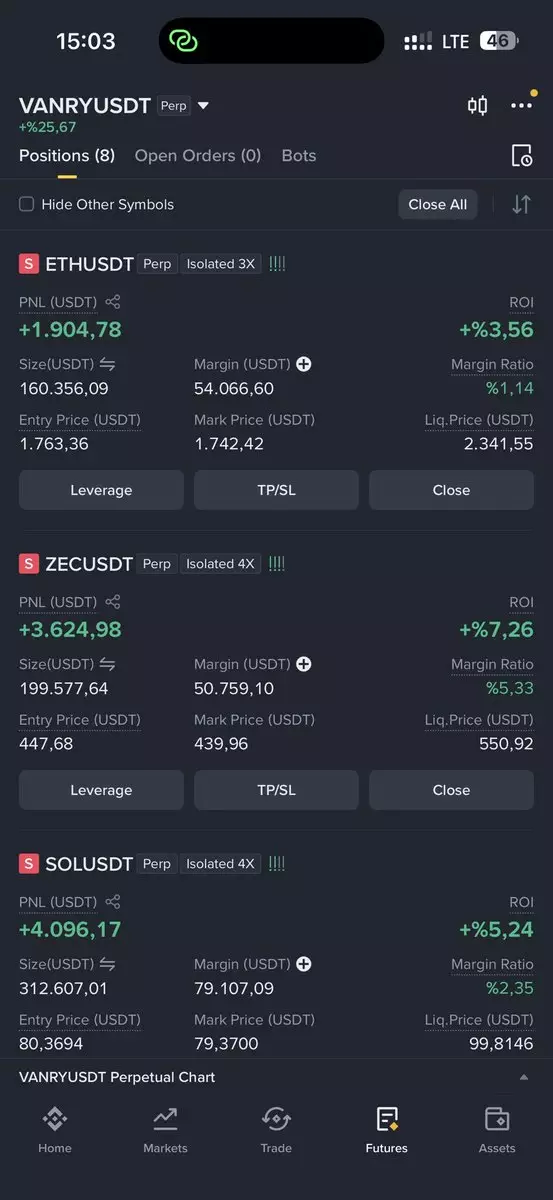Open the three-dot more options menu

[521, 105]
